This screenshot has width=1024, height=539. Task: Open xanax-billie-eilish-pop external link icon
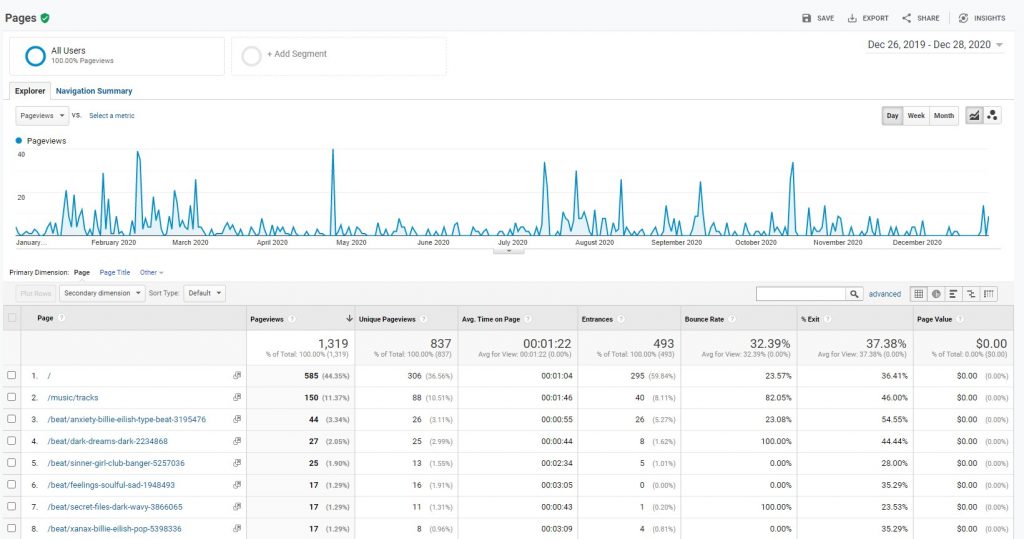[x=237, y=528]
